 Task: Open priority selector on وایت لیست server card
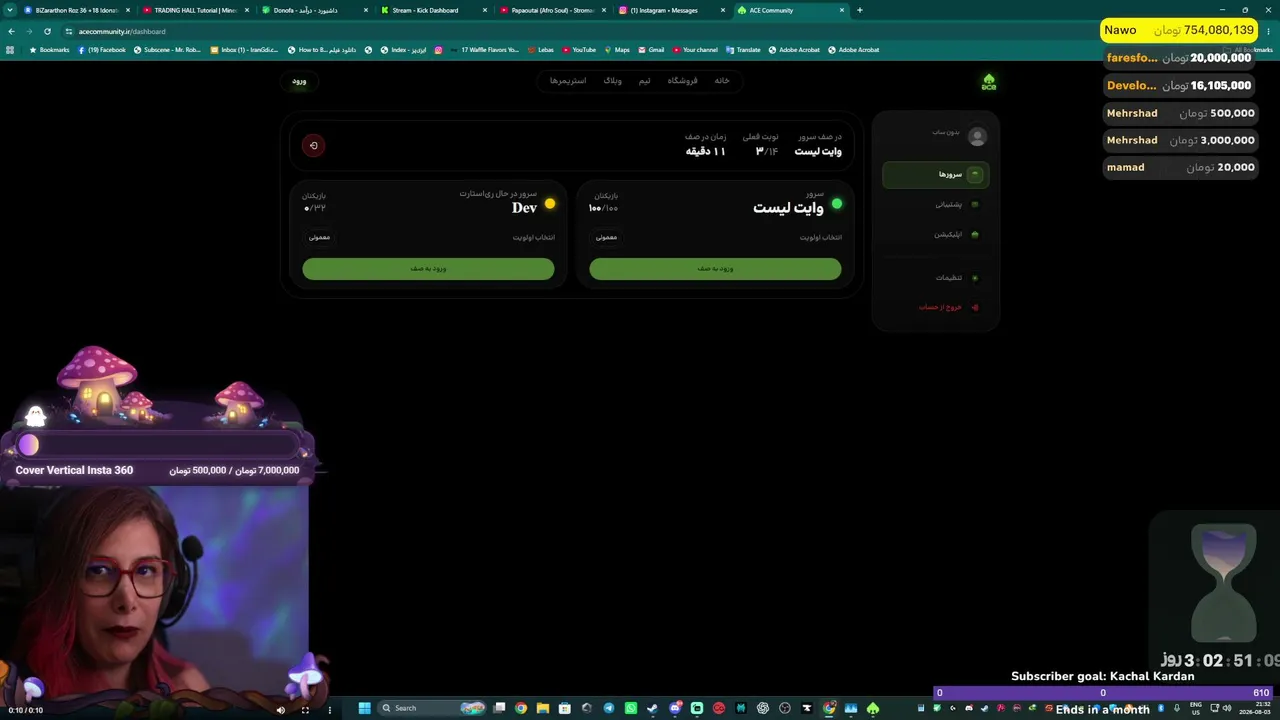click(x=606, y=238)
